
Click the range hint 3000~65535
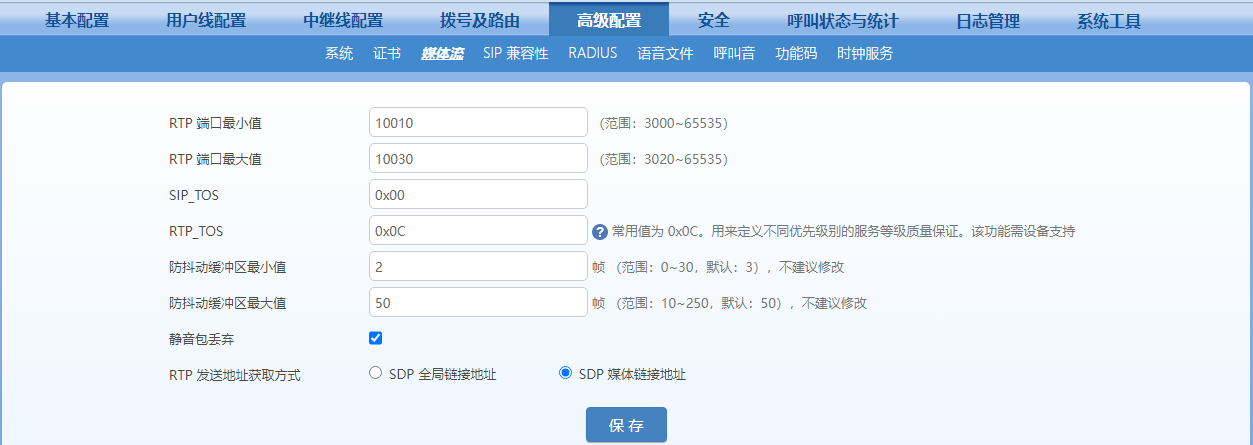click(663, 123)
